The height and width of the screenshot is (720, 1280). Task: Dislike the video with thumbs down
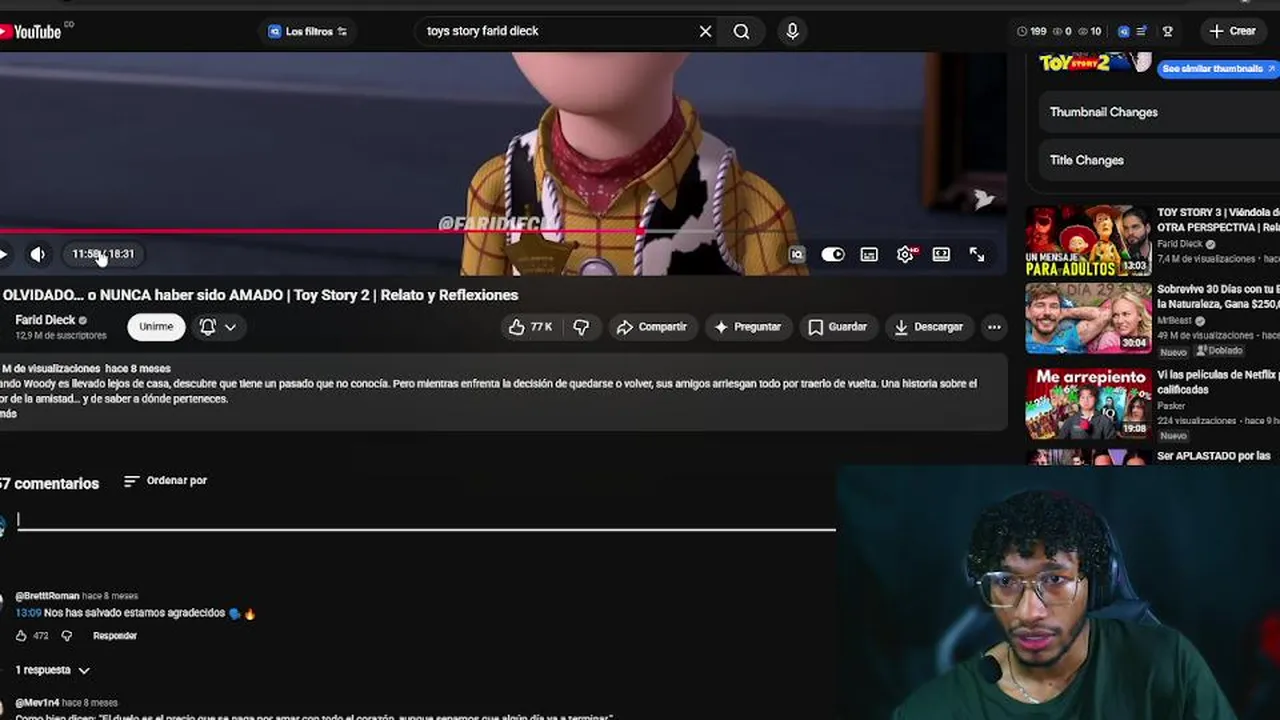pos(581,327)
